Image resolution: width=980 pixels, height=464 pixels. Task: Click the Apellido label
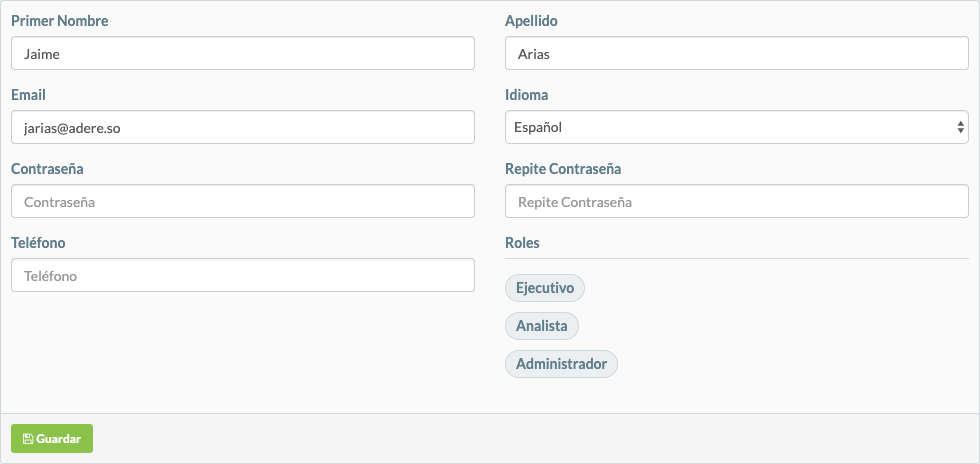(x=531, y=21)
